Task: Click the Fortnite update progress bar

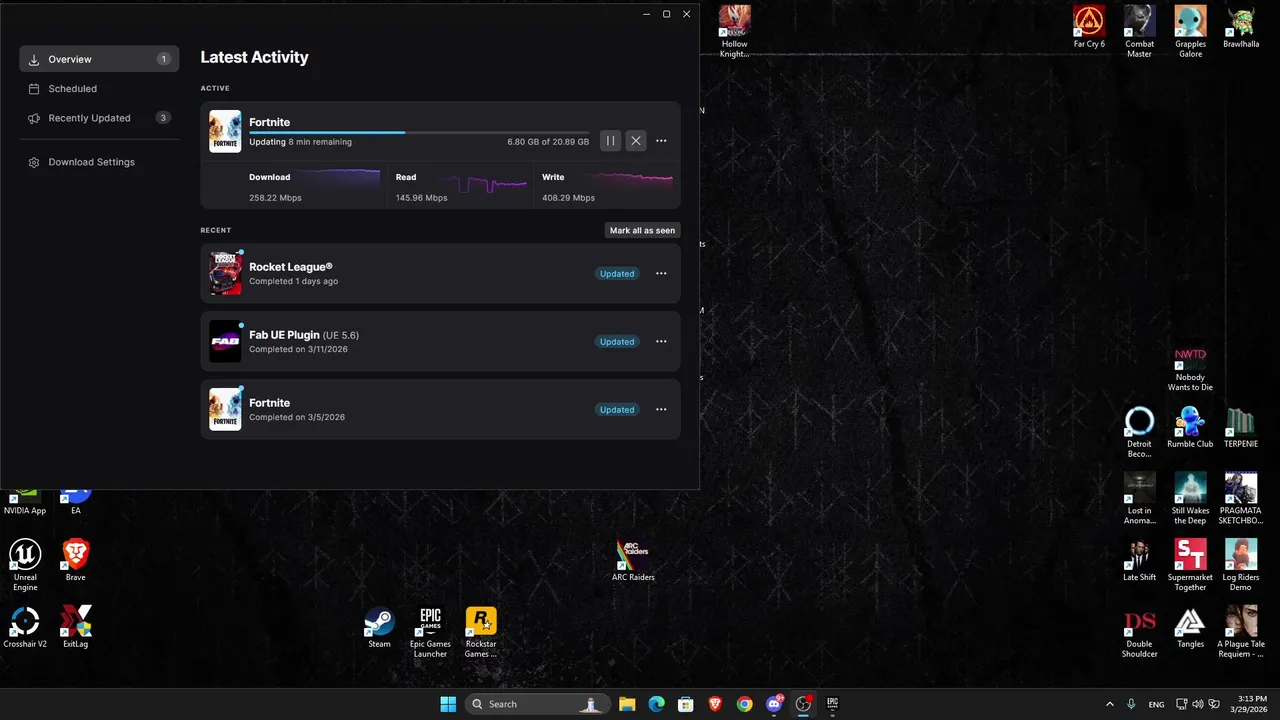Action: (419, 132)
